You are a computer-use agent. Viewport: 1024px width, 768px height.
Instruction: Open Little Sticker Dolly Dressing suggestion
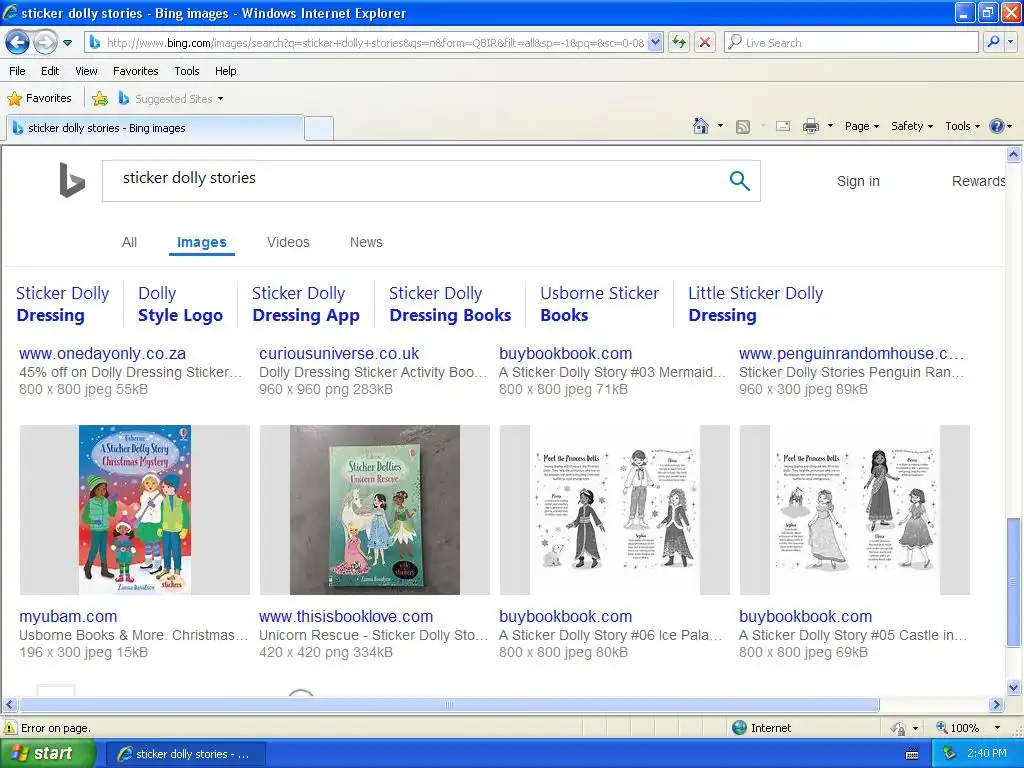pyautogui.click(x=756, y=304)
